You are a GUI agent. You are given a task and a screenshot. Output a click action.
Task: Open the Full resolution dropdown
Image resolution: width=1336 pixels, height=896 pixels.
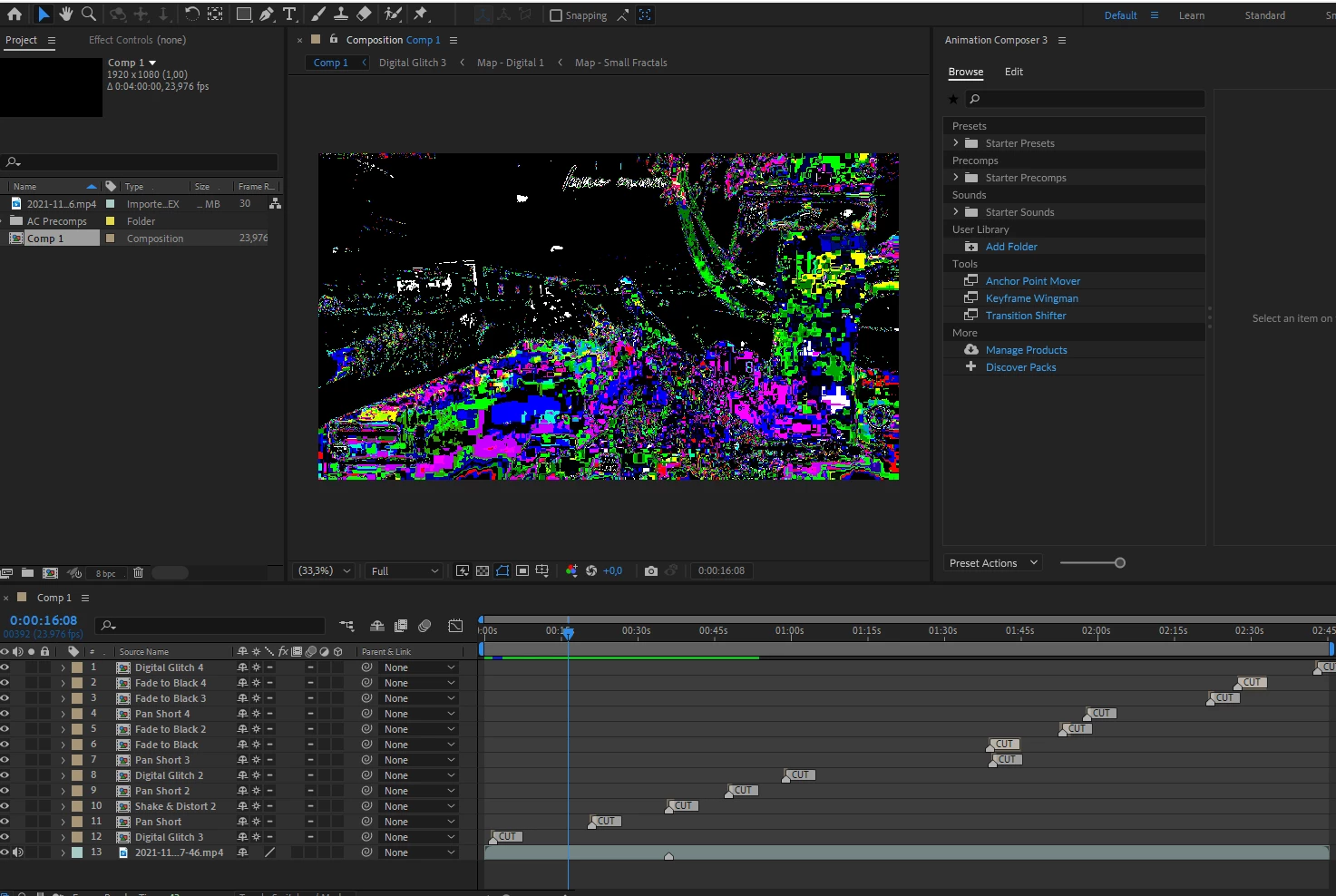click(x=405, y=571)
